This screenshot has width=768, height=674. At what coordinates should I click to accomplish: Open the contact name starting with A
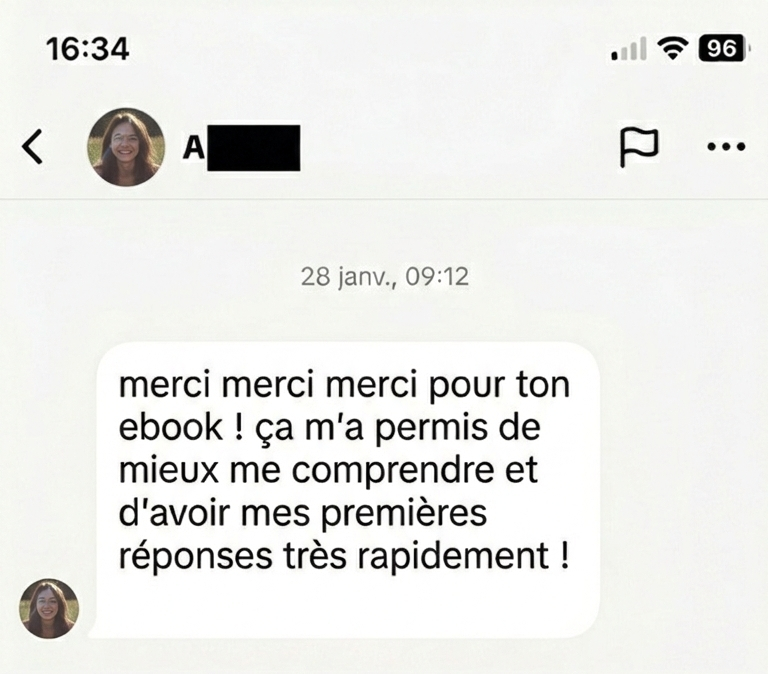point(241,147)
